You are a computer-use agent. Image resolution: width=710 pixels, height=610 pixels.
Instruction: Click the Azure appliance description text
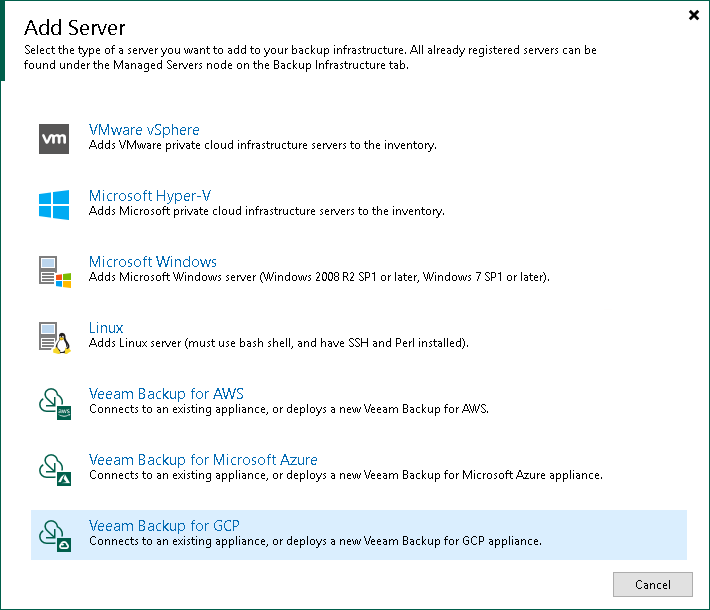point(345,475)
